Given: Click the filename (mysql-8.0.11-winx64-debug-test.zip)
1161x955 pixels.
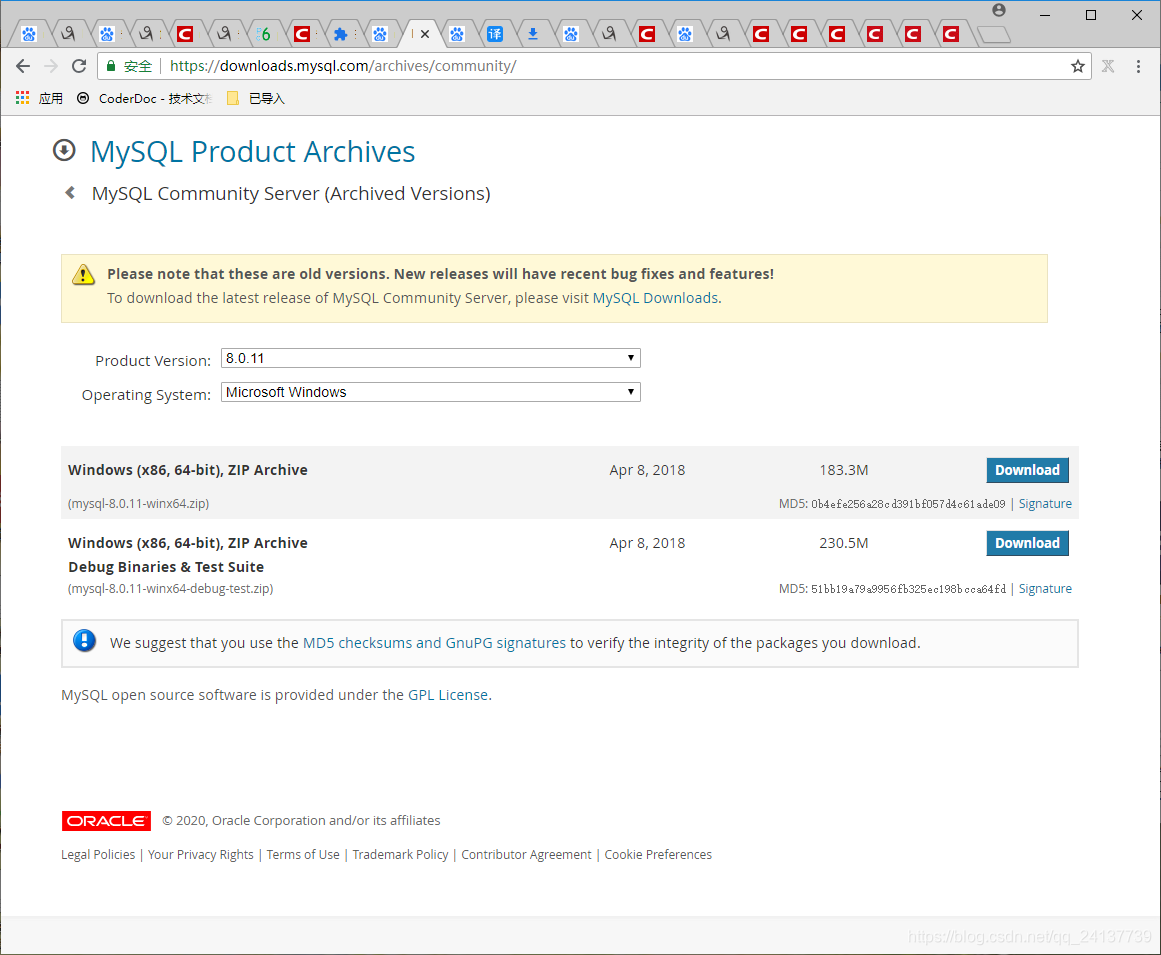Looking at the screenshot, I should (170, 589).
